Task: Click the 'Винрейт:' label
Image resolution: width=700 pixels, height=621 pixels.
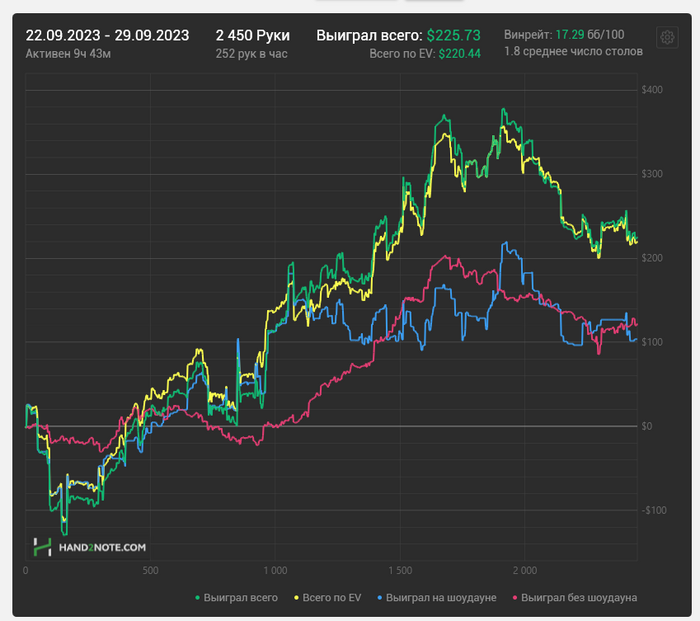Action: pos(528,34)
